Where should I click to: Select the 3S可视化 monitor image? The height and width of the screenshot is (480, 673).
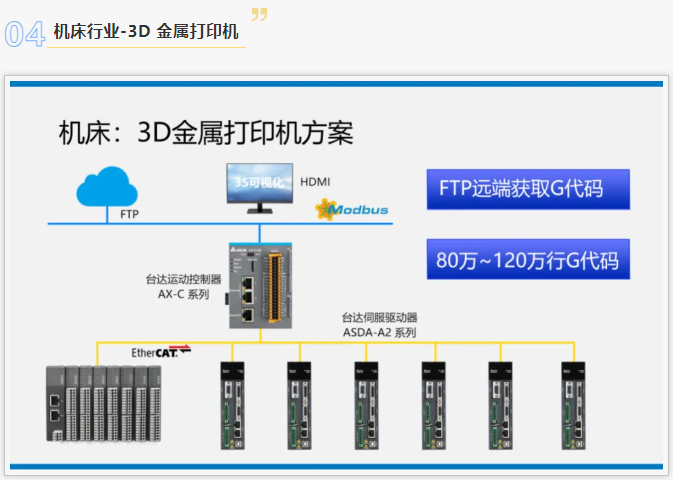(x=260, y=188)
